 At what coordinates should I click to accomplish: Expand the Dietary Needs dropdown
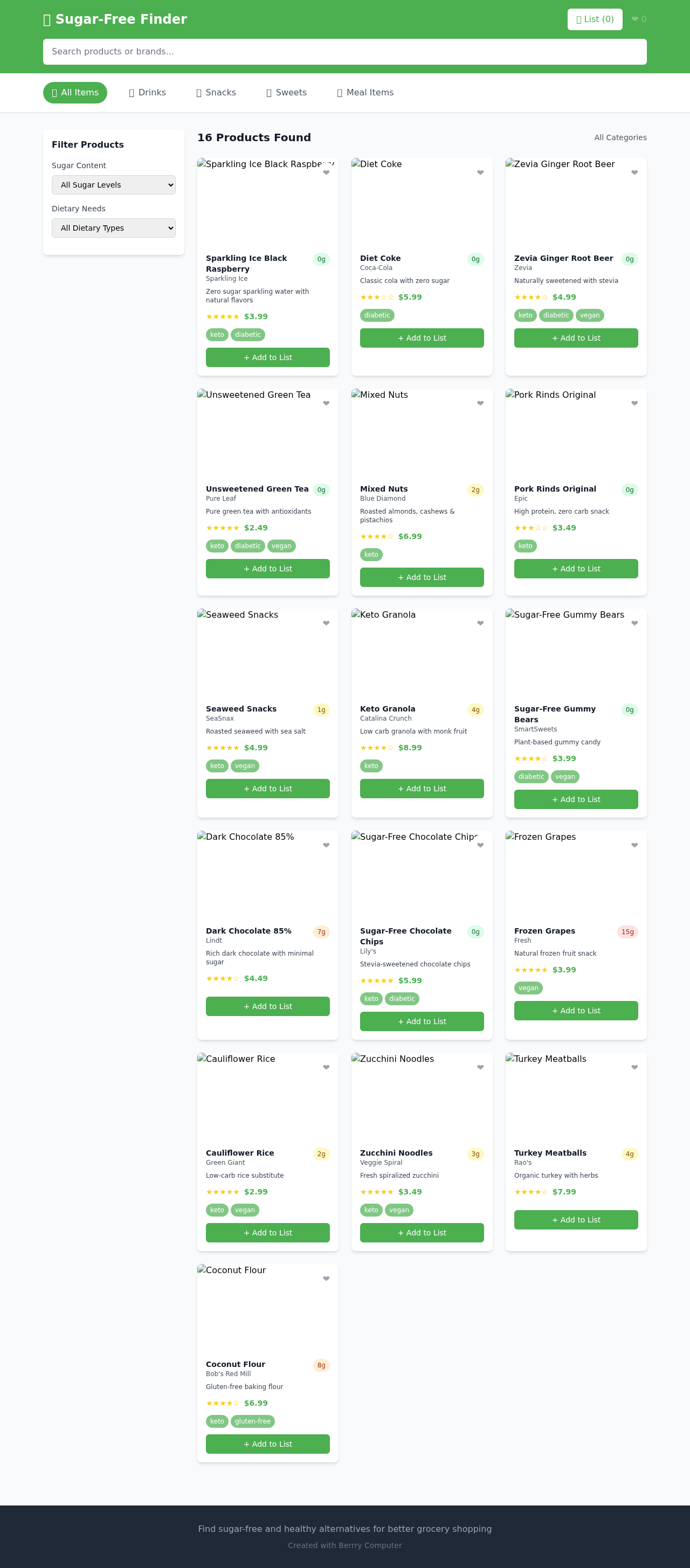[x=113, y=228]
